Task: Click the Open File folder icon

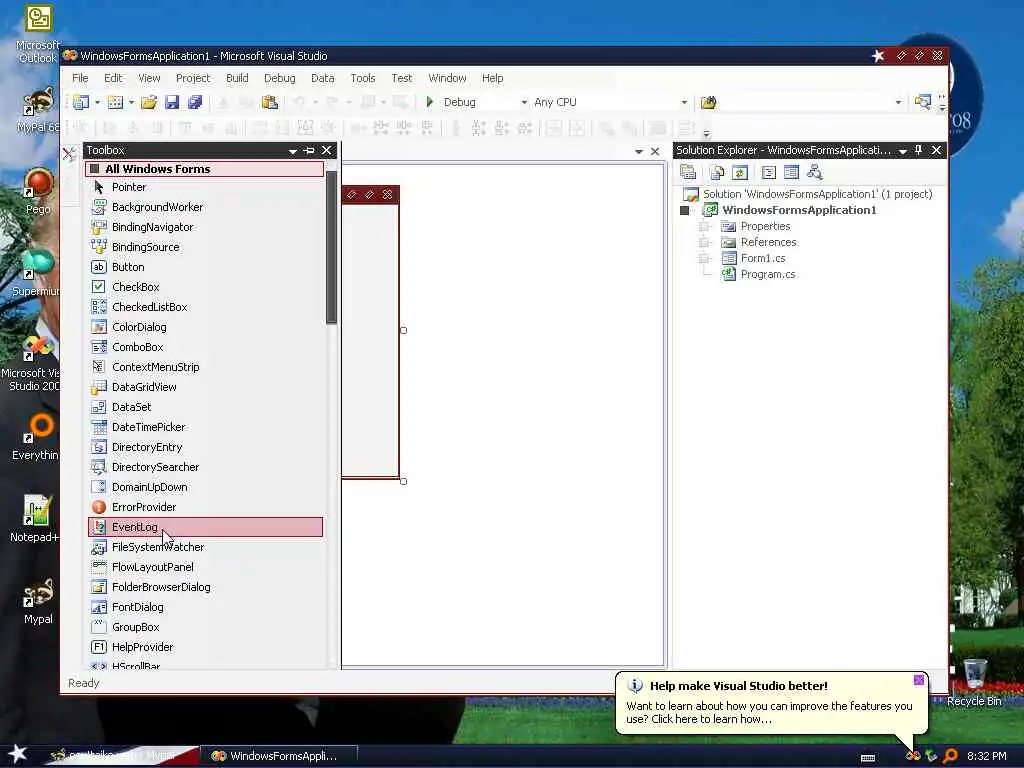Action: pos(149,102)
